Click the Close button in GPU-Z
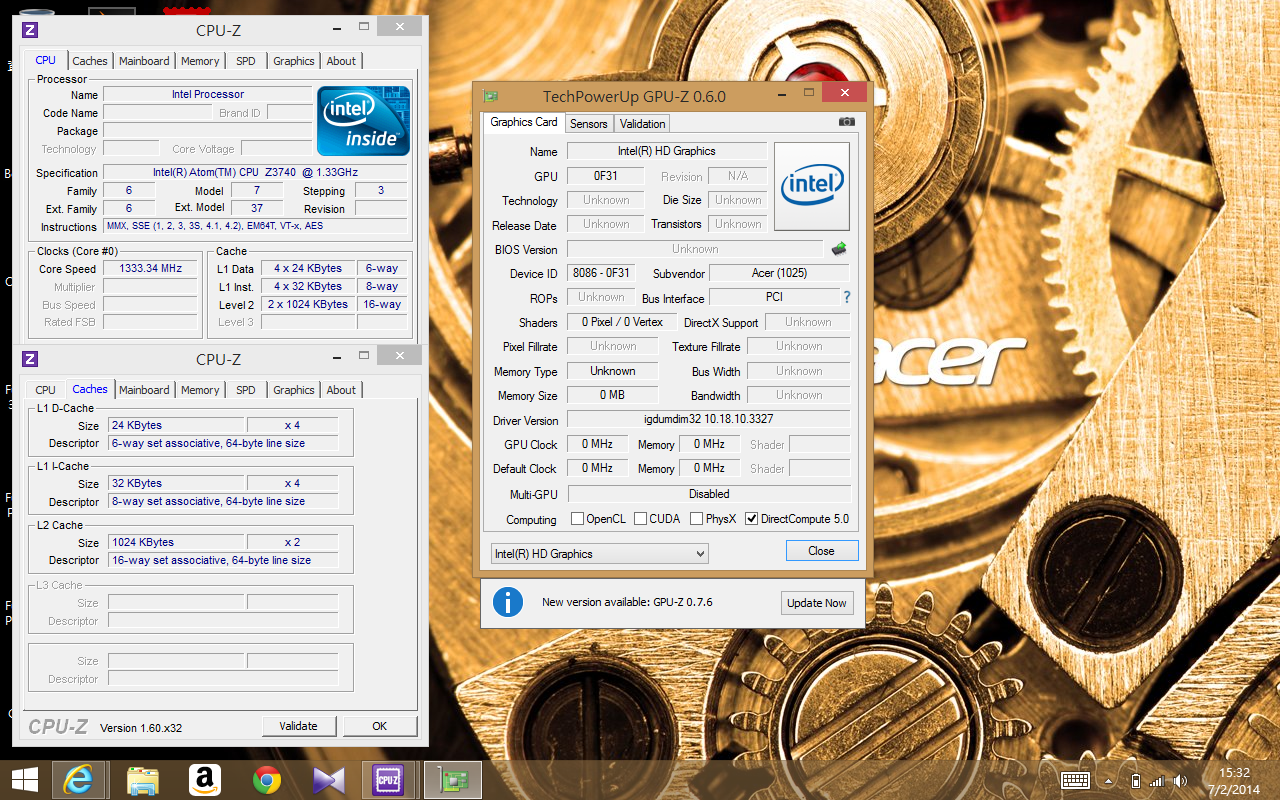Viewport: 1280px width, 800px height. [x=821, y=551]
